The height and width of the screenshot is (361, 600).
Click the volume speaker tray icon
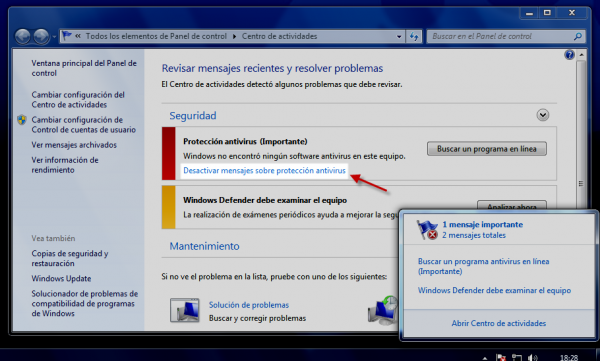[532, 358]
